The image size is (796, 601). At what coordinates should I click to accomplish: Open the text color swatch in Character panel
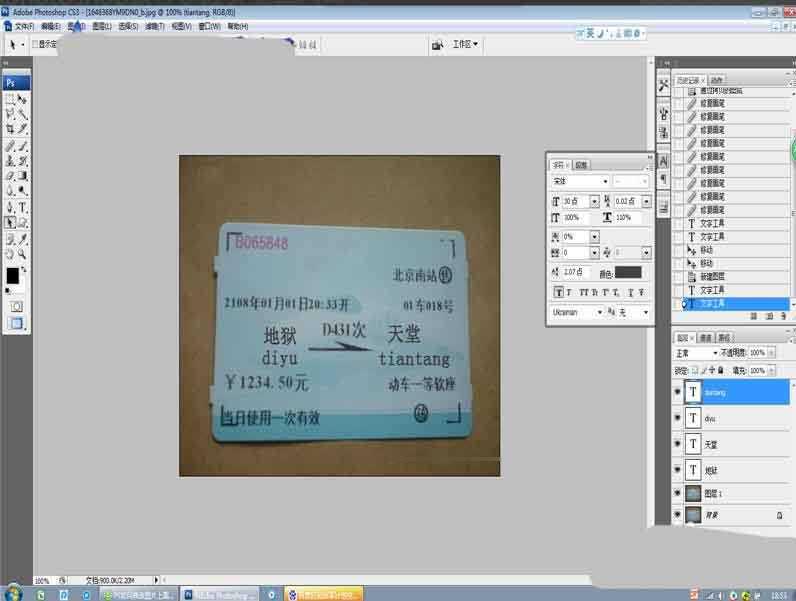(628, 273)
